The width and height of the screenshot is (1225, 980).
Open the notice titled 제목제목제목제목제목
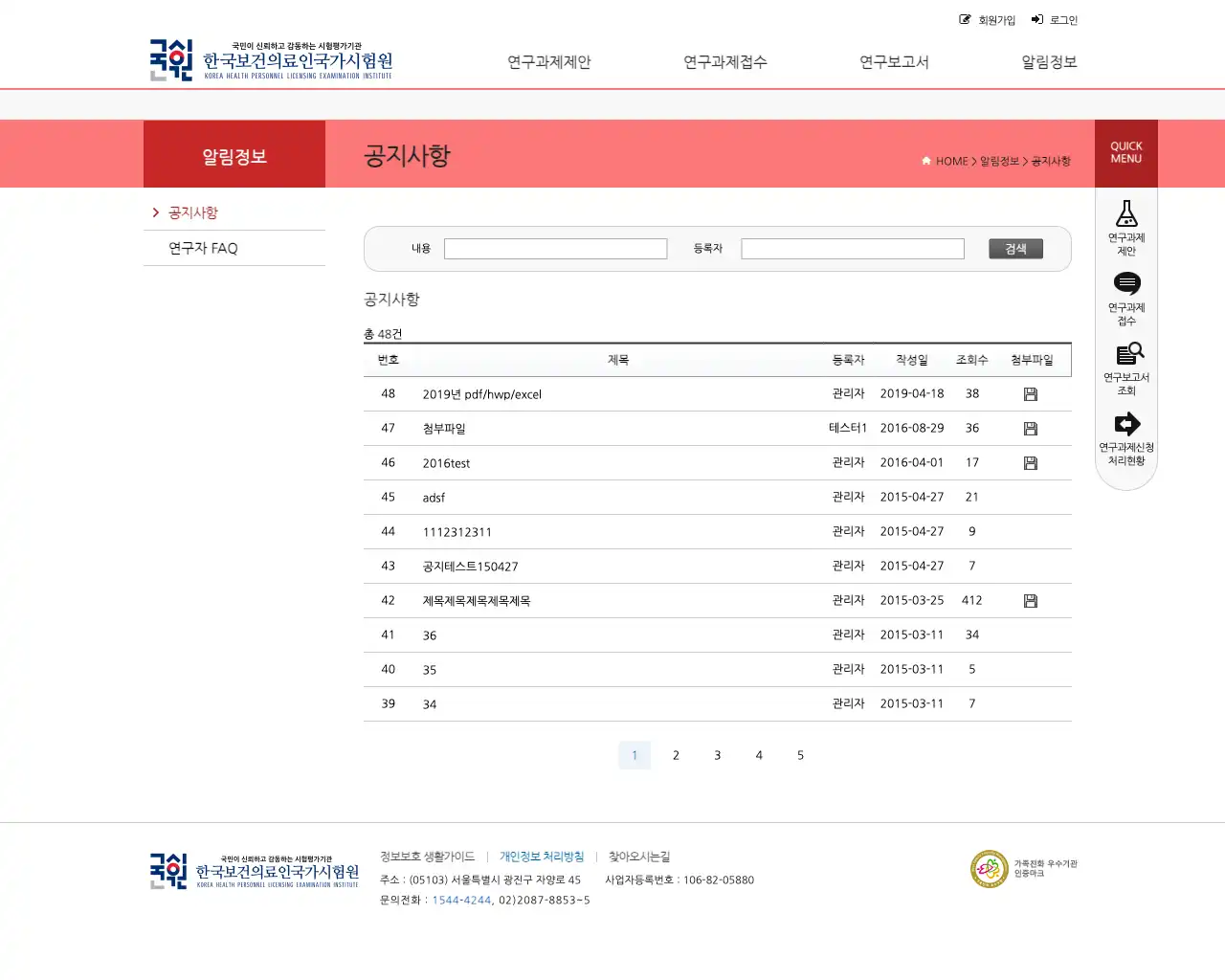pos(477,601)
